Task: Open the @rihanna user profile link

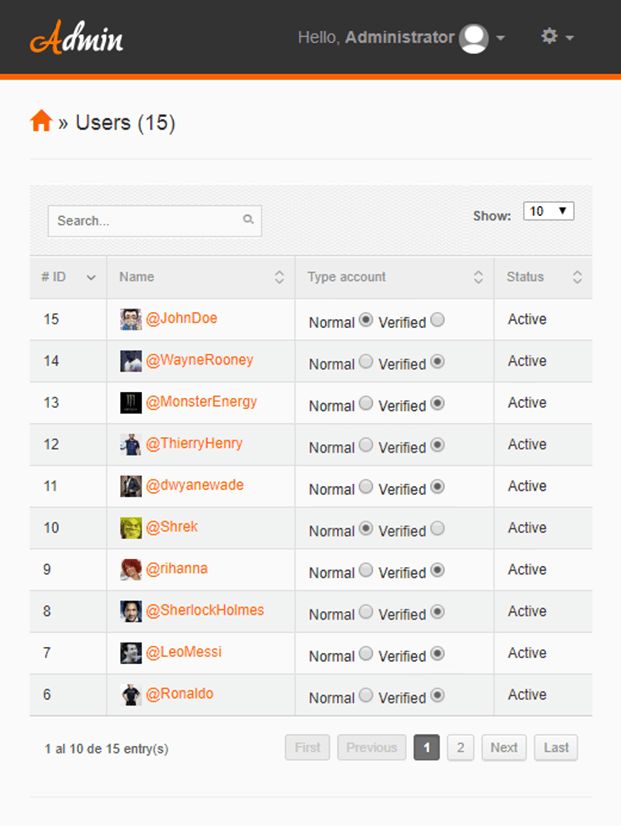Action: [x=177, y=568]
